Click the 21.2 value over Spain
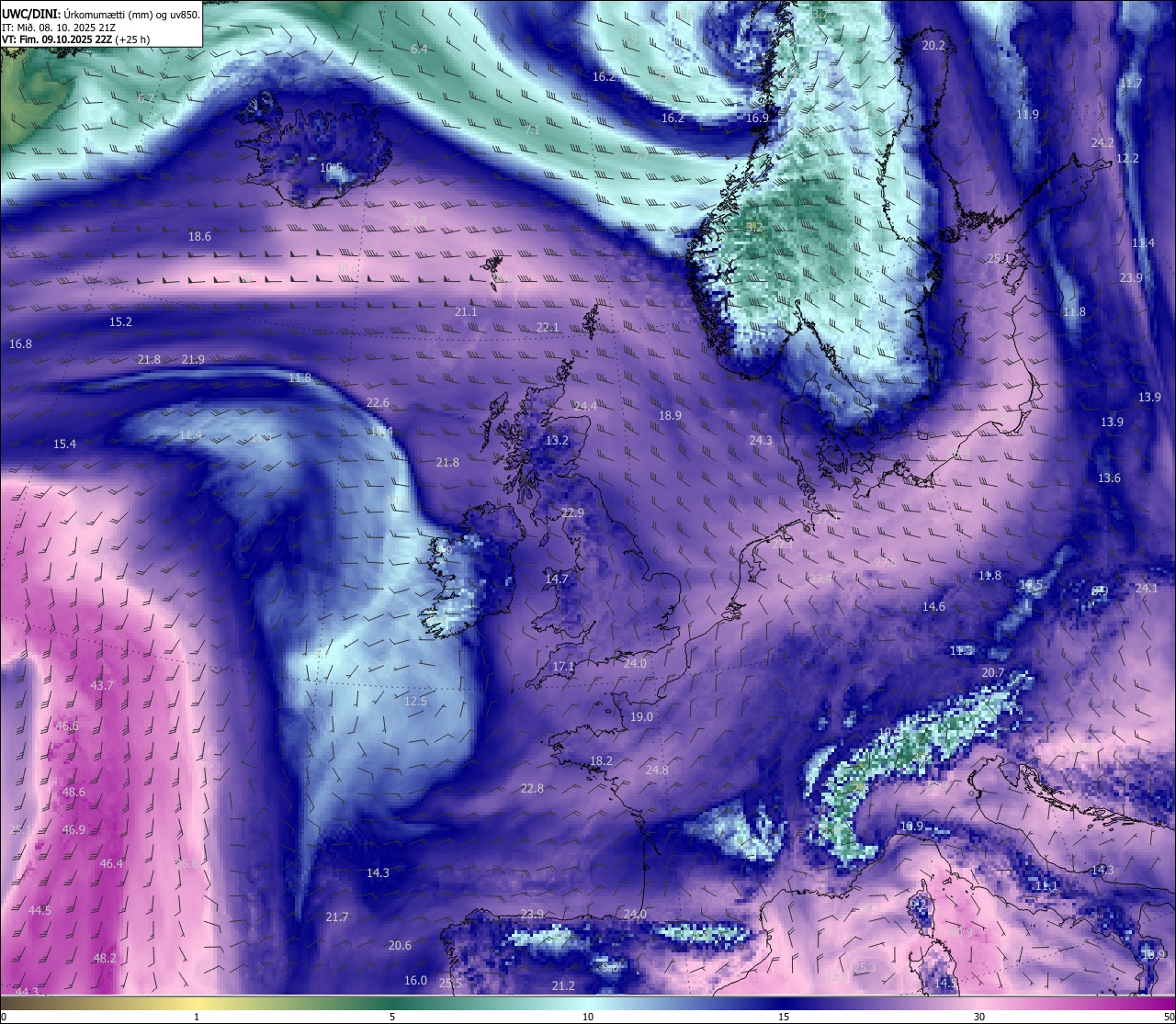 (563, 985)
